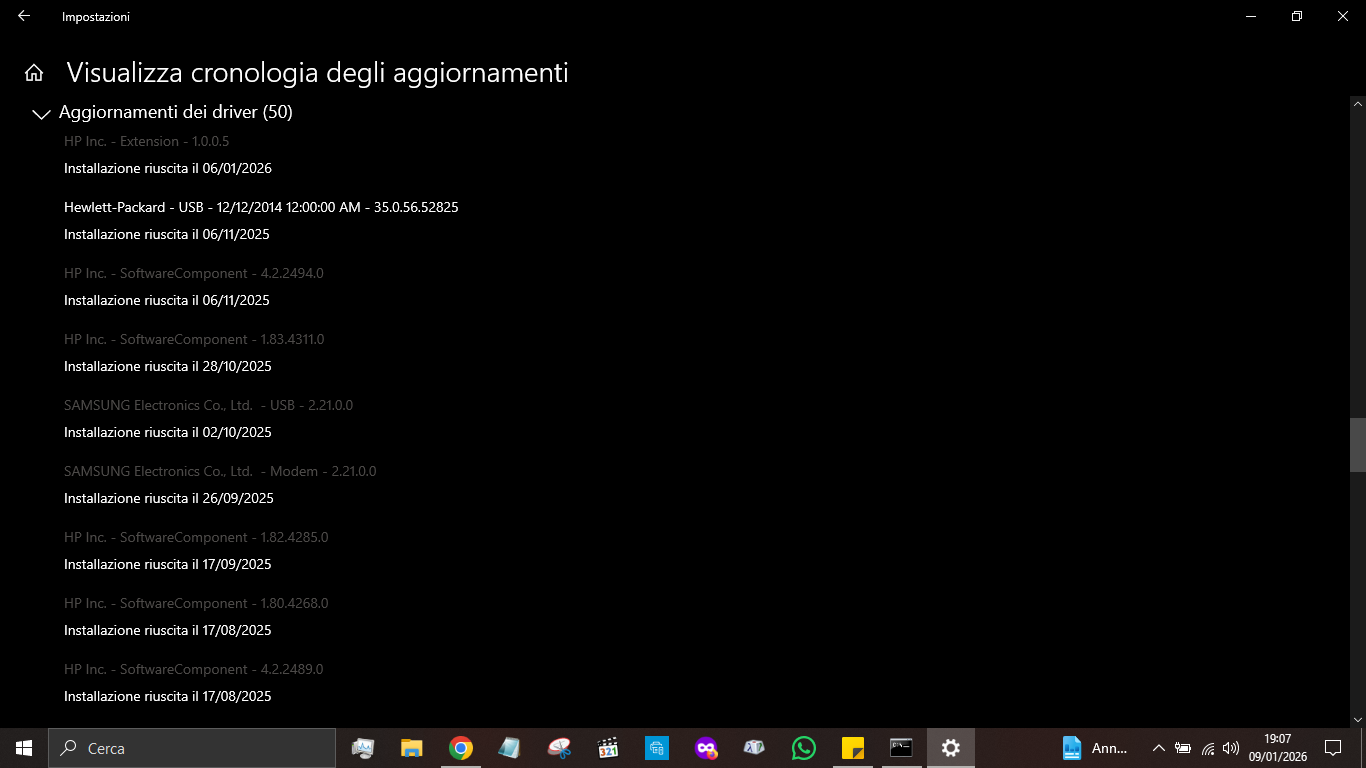Switch to the Command Prompt window
Screen dimensions: 1366x768
click(902, 748)
